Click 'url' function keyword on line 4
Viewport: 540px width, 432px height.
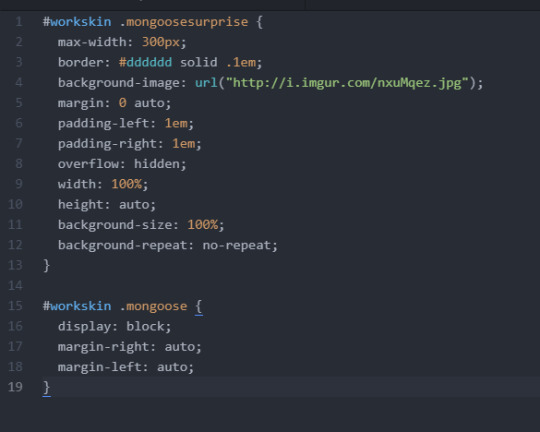206,83
